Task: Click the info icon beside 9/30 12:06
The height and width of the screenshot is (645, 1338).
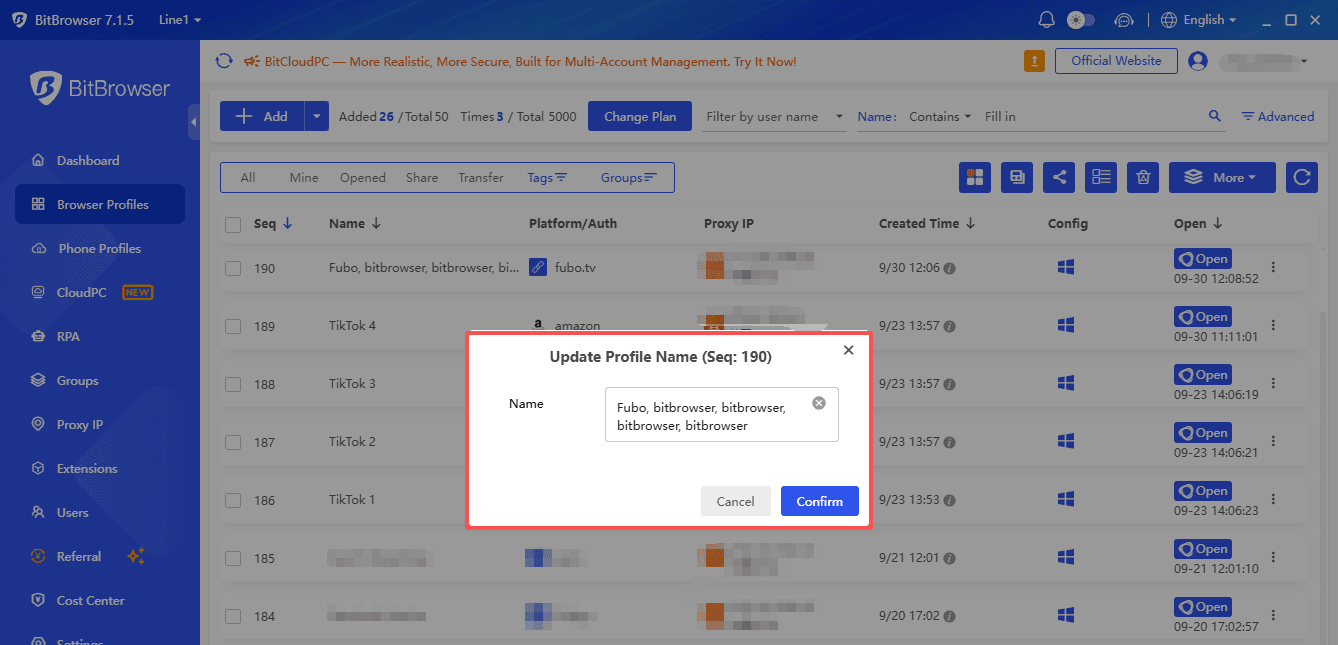Action: 950,268
